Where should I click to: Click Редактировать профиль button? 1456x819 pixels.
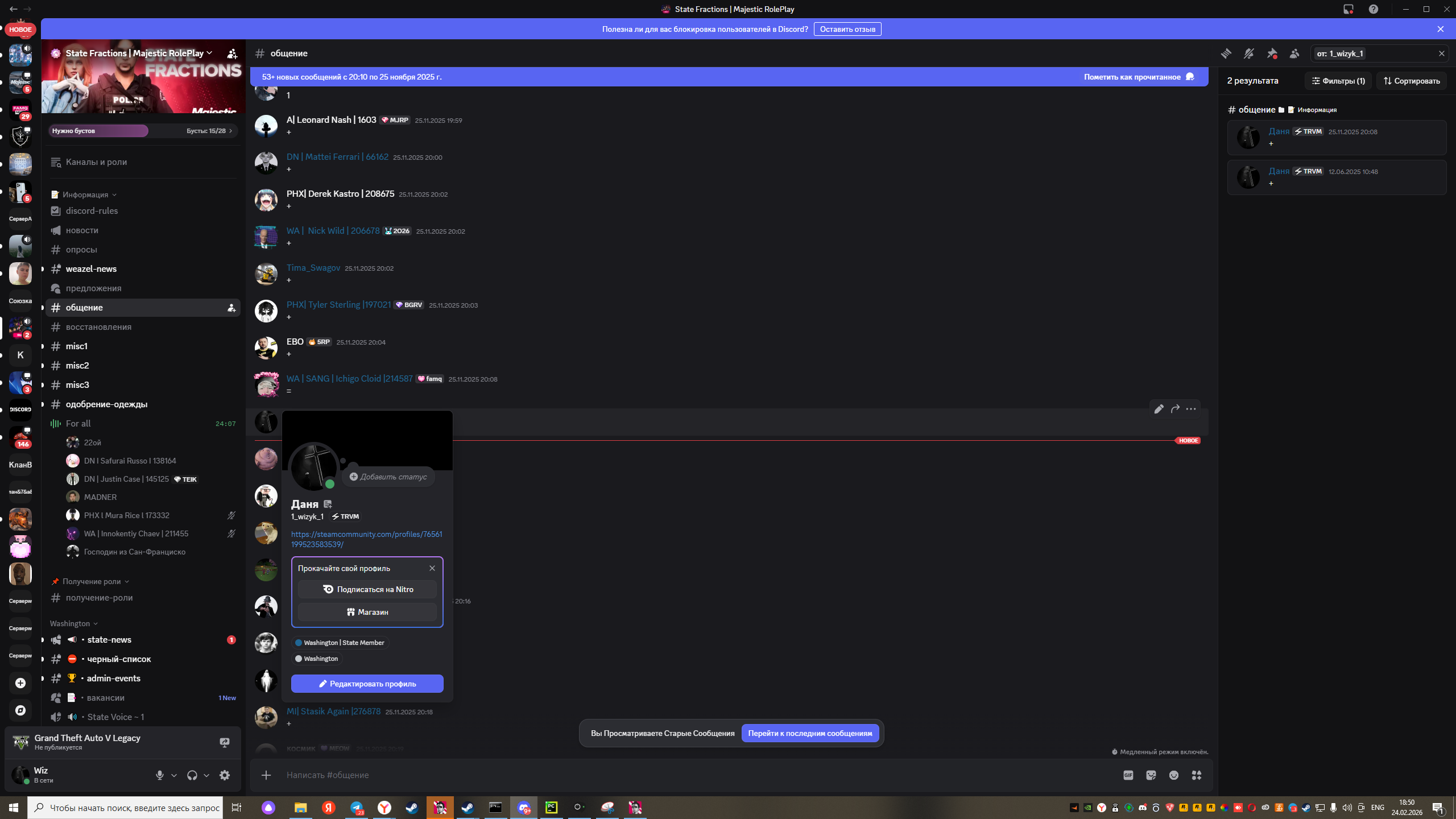(x=367, y=684)
